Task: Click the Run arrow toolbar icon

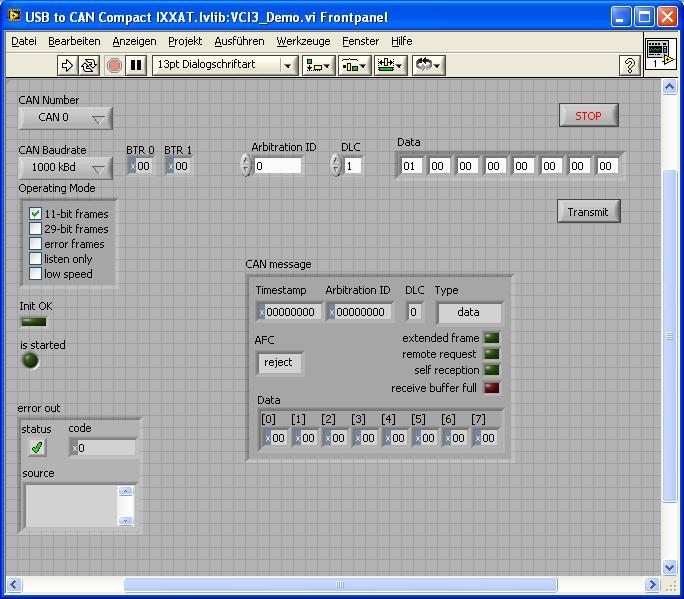Action: [67, 65]
